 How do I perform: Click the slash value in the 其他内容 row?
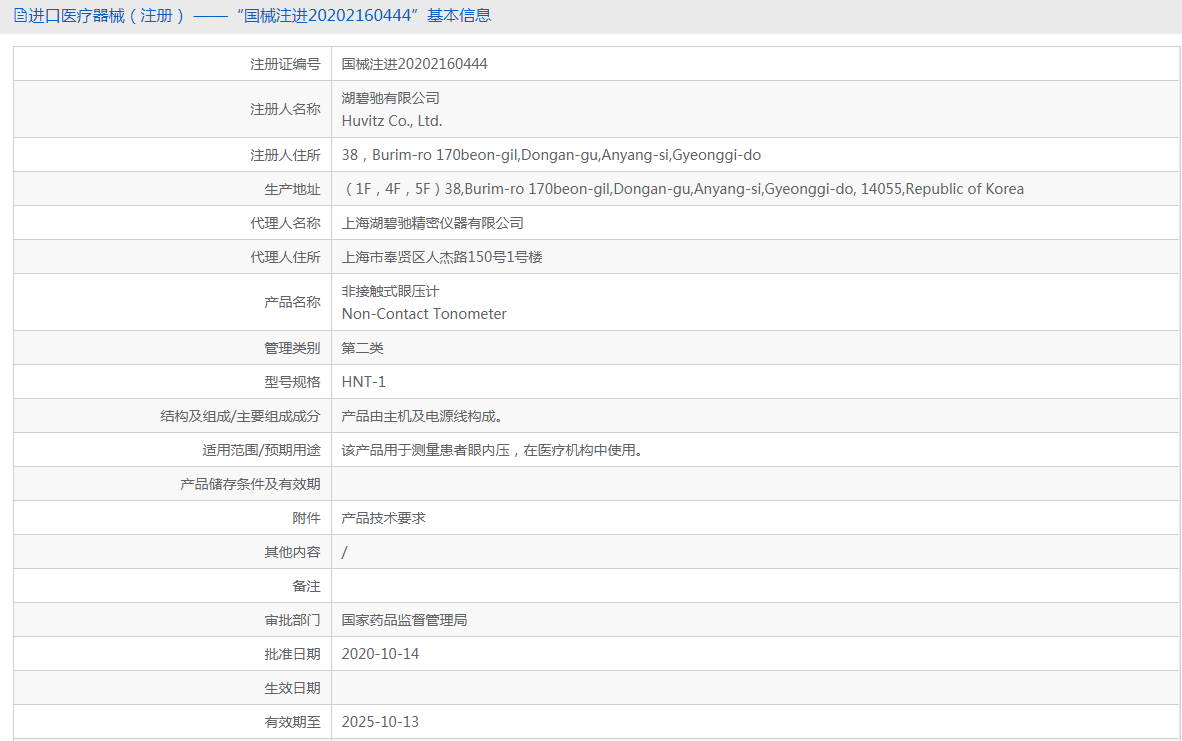[344, 553]
